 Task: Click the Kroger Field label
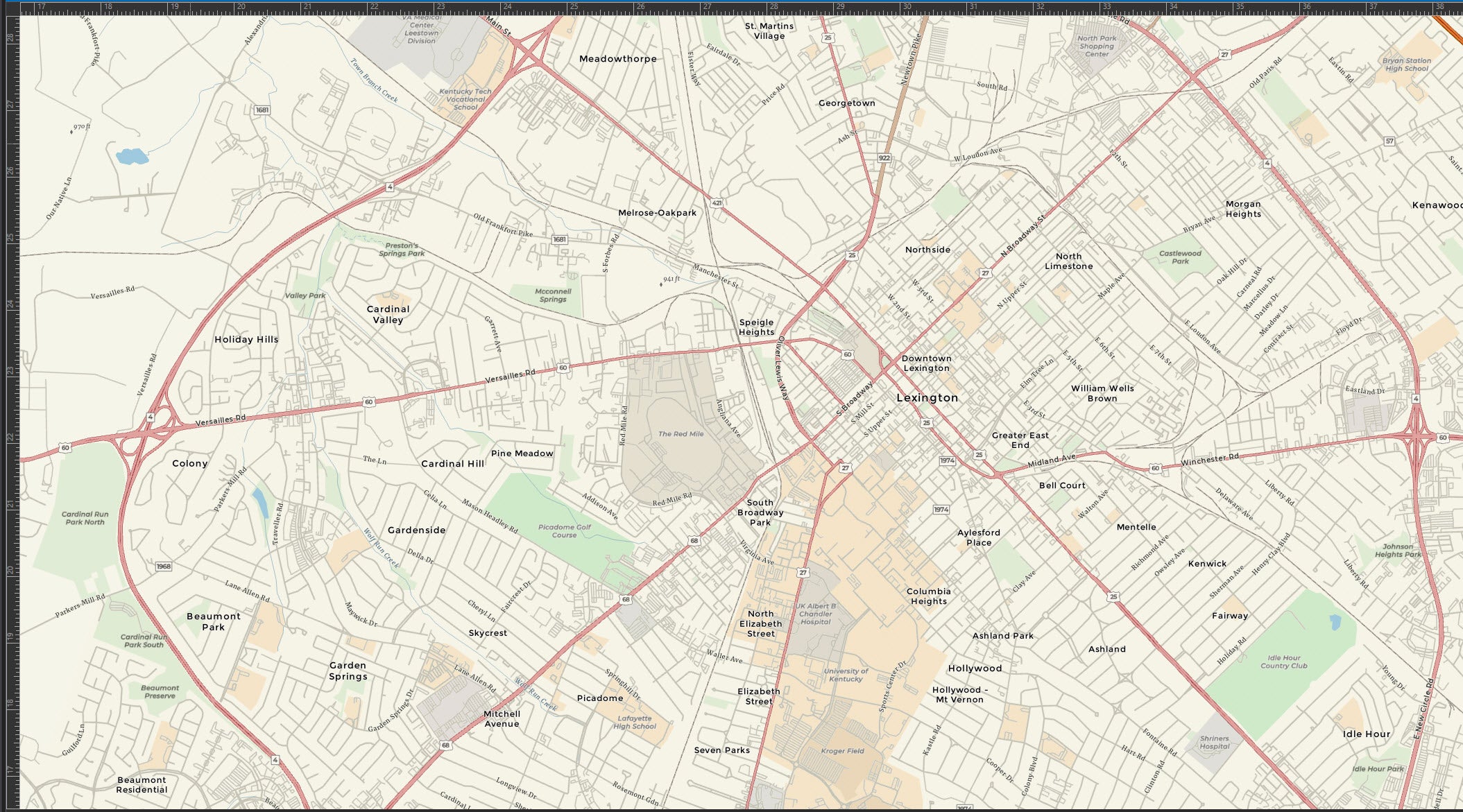click(842, 751)
